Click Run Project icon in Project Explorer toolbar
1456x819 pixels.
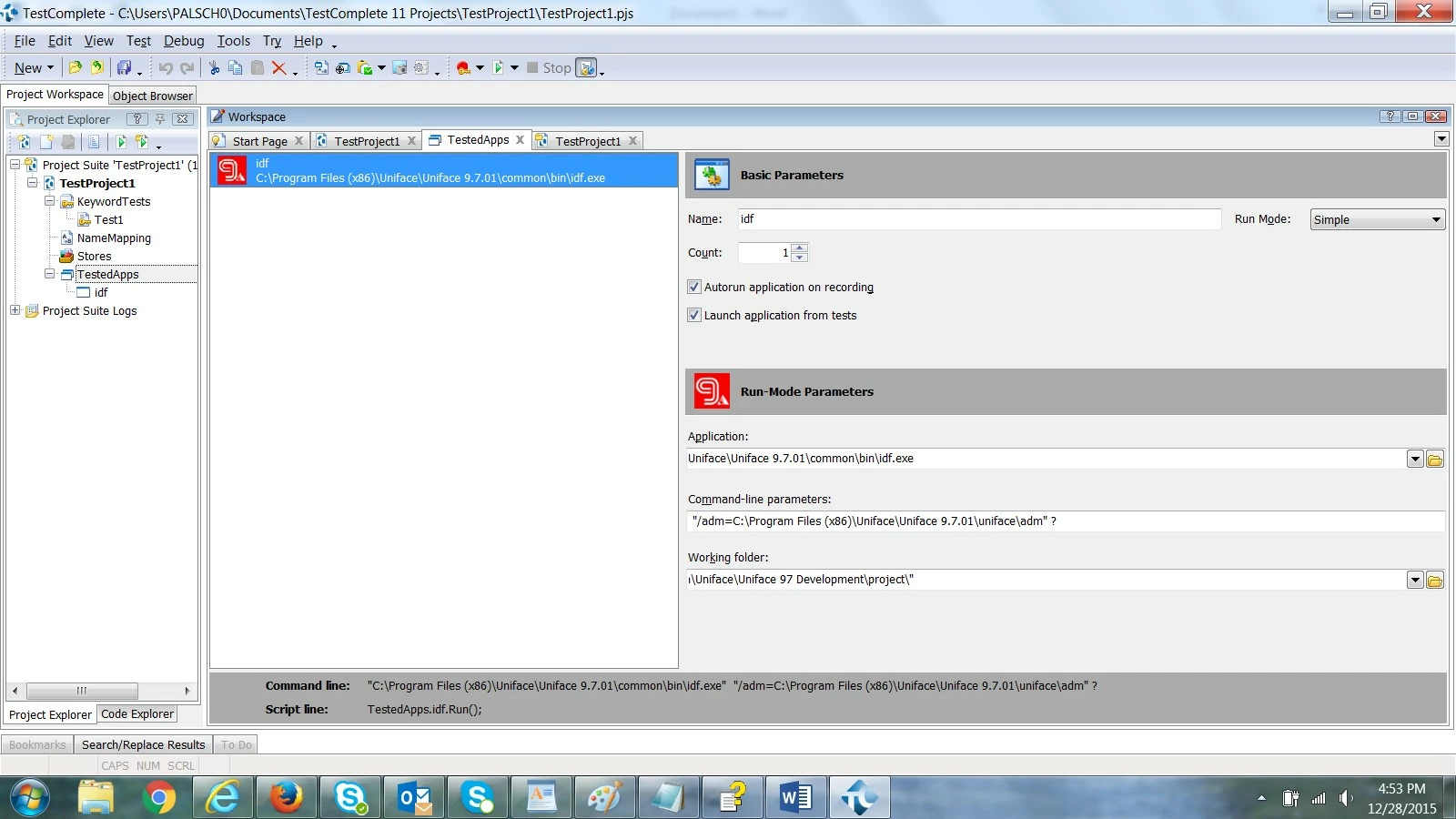(x=120, y=142)
